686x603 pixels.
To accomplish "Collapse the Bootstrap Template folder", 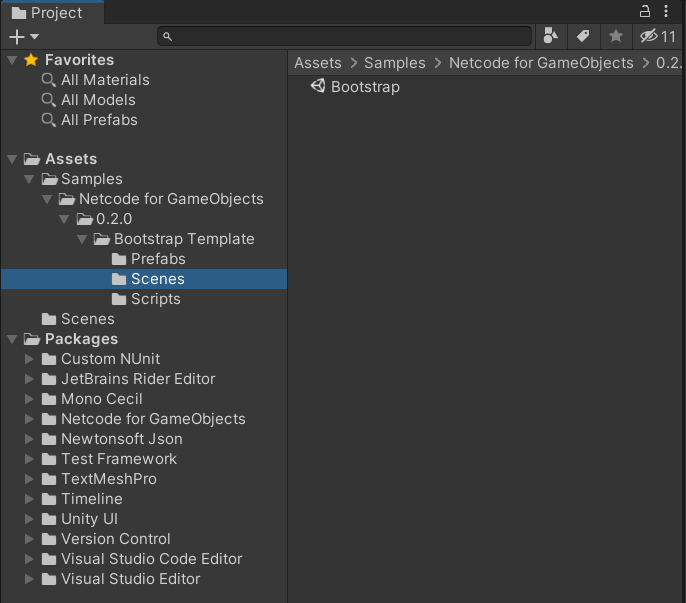I will click(x=82, y=239).
